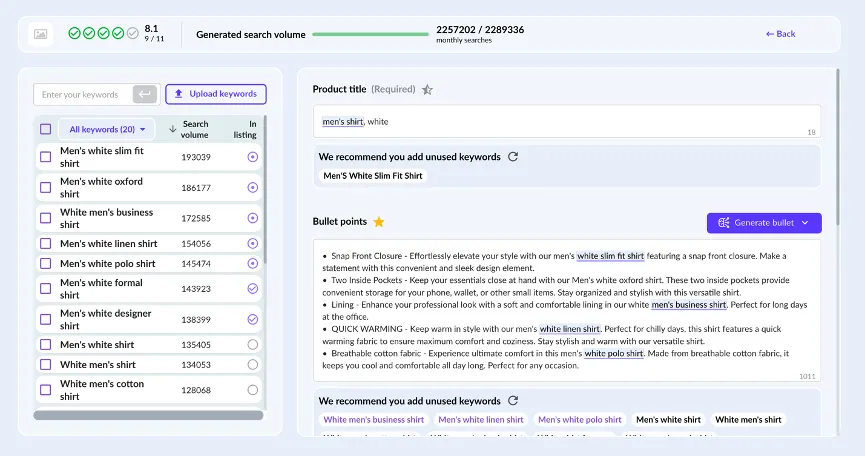Click the Upload keywords button
Screen dimensions: 866x456
tap(216, 94)
